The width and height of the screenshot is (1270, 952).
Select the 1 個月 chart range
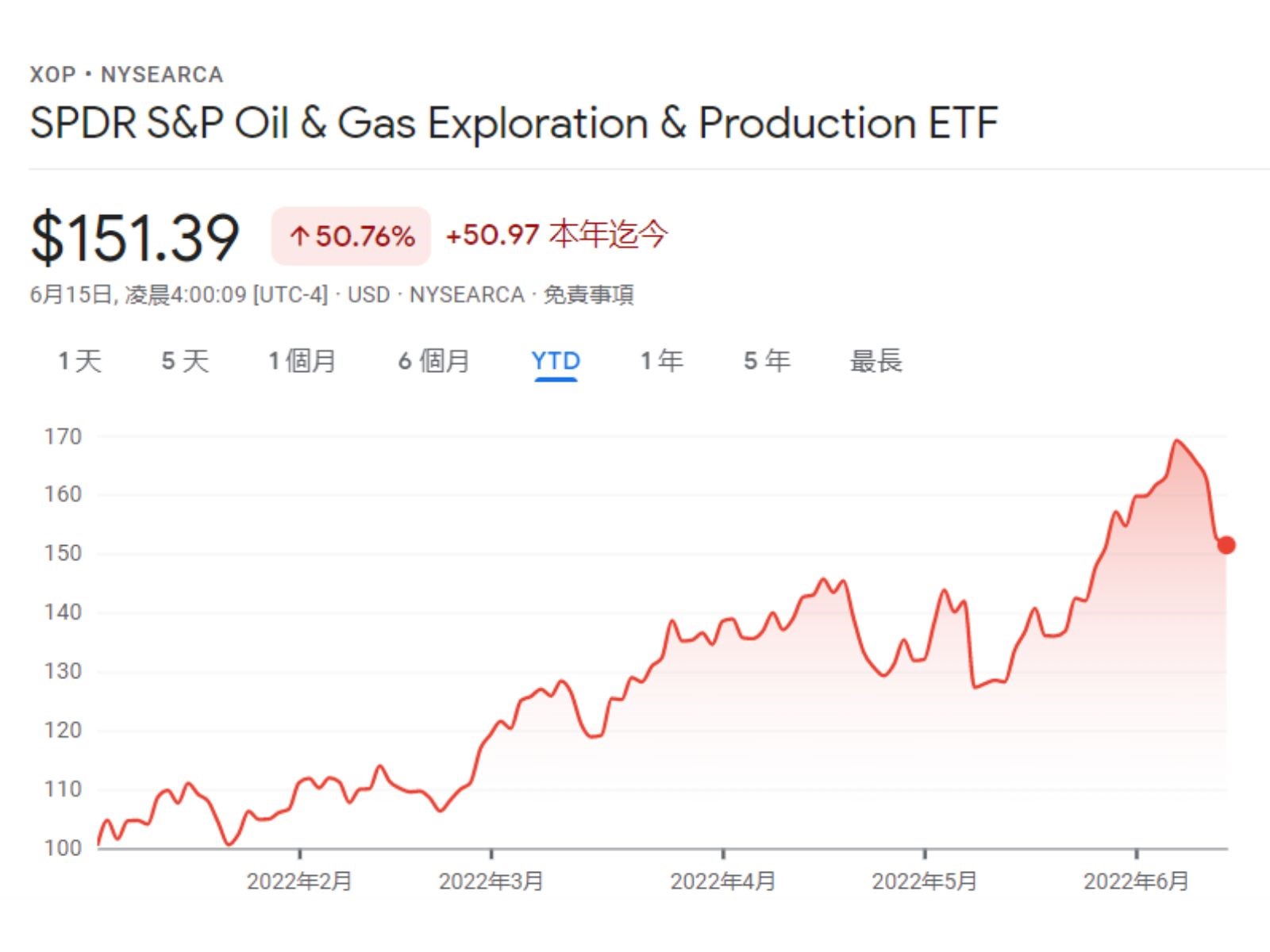click(x=302, y=362)
